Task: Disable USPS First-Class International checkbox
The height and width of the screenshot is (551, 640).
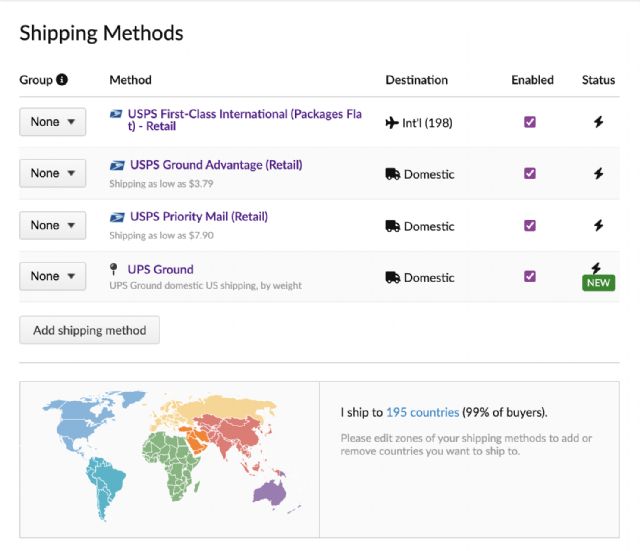Action: point(530,122)
